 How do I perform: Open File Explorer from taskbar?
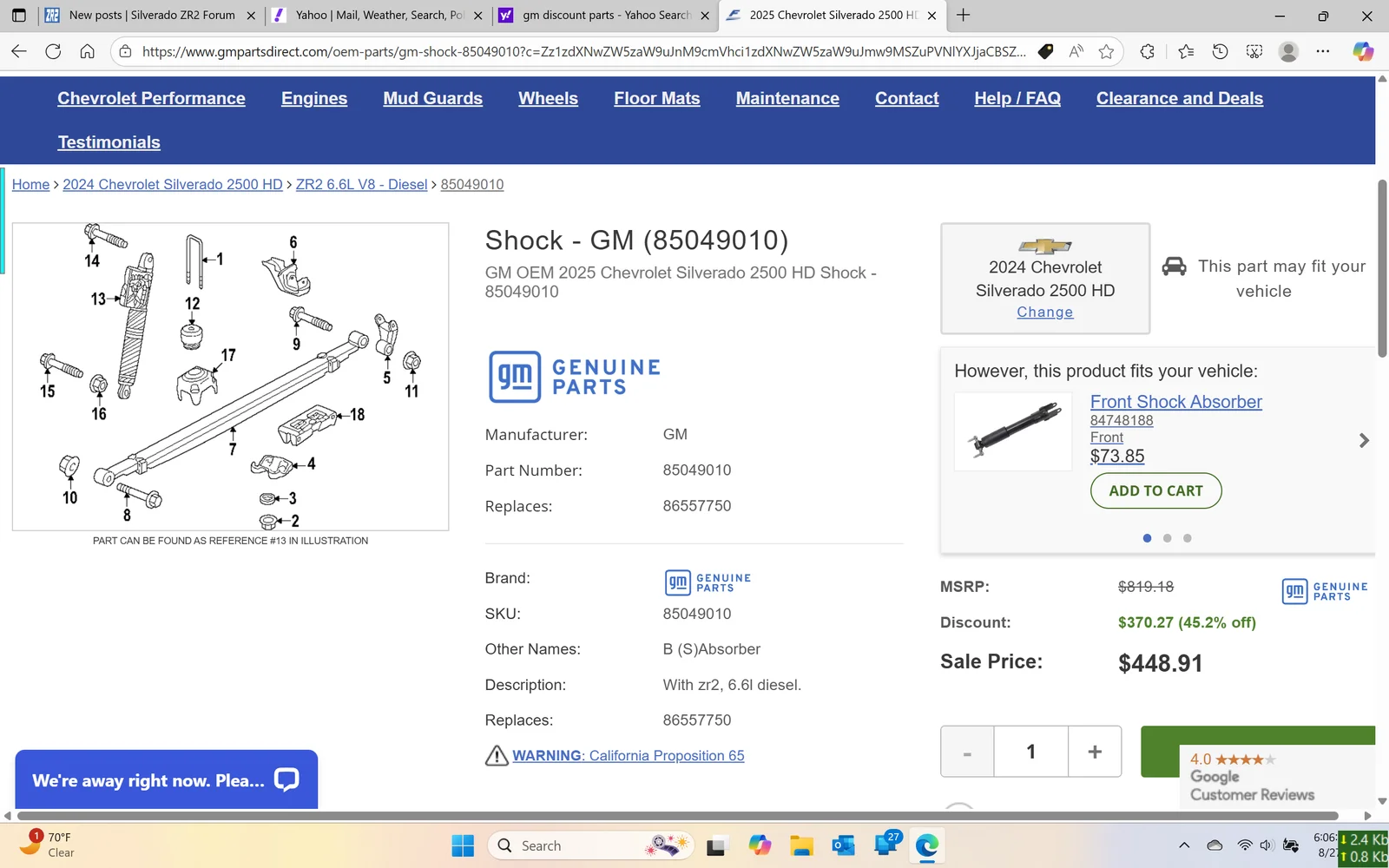(x=800, y=845)
